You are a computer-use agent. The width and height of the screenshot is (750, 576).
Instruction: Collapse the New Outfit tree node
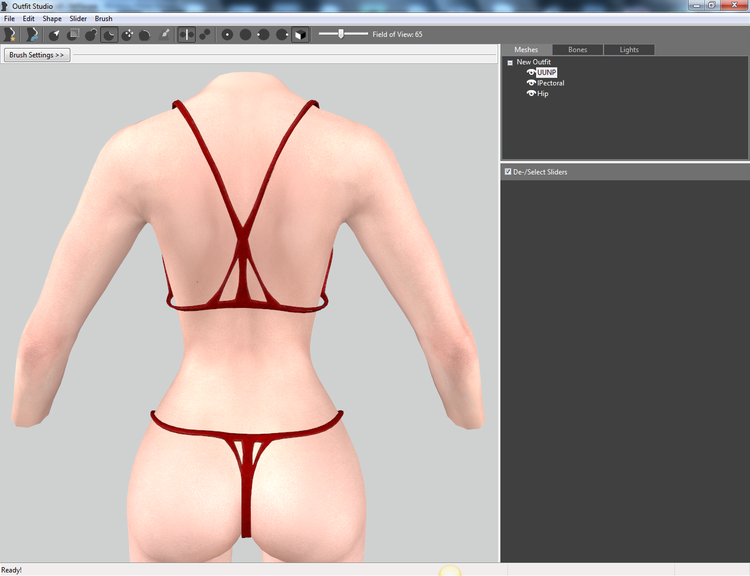510,62
